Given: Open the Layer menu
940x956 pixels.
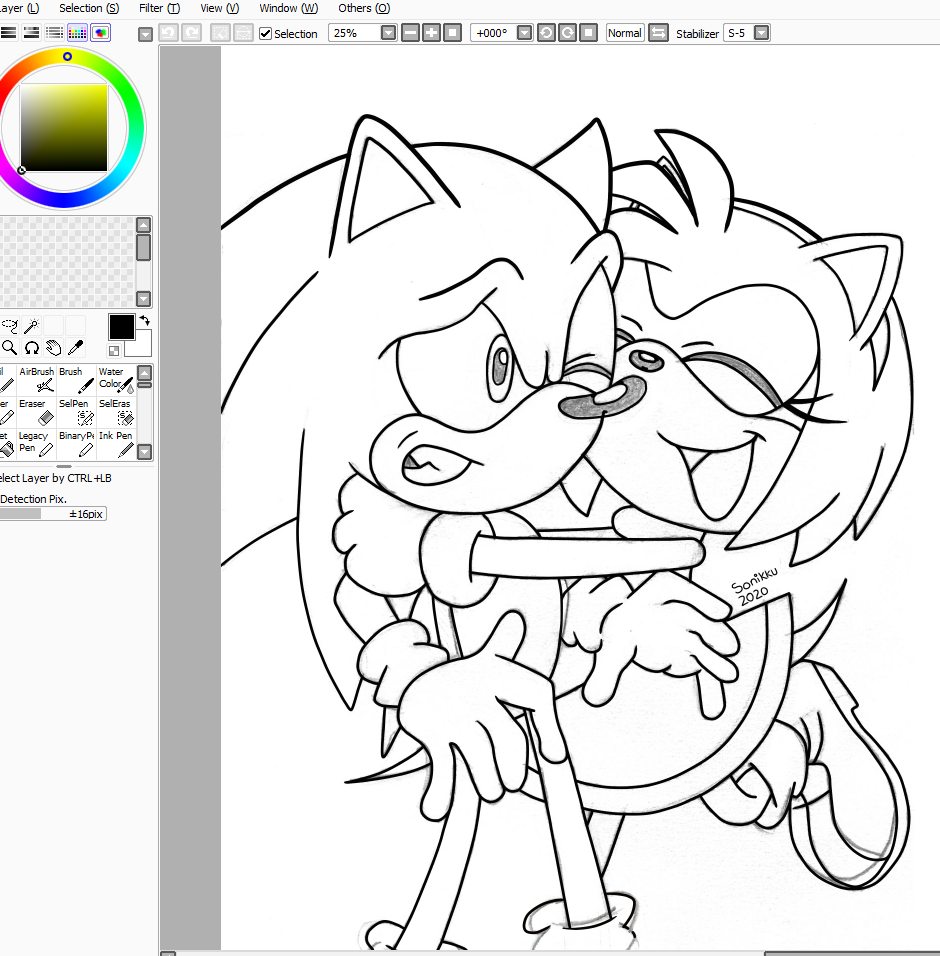Looking at the screenshot, I should pos(18,8).
